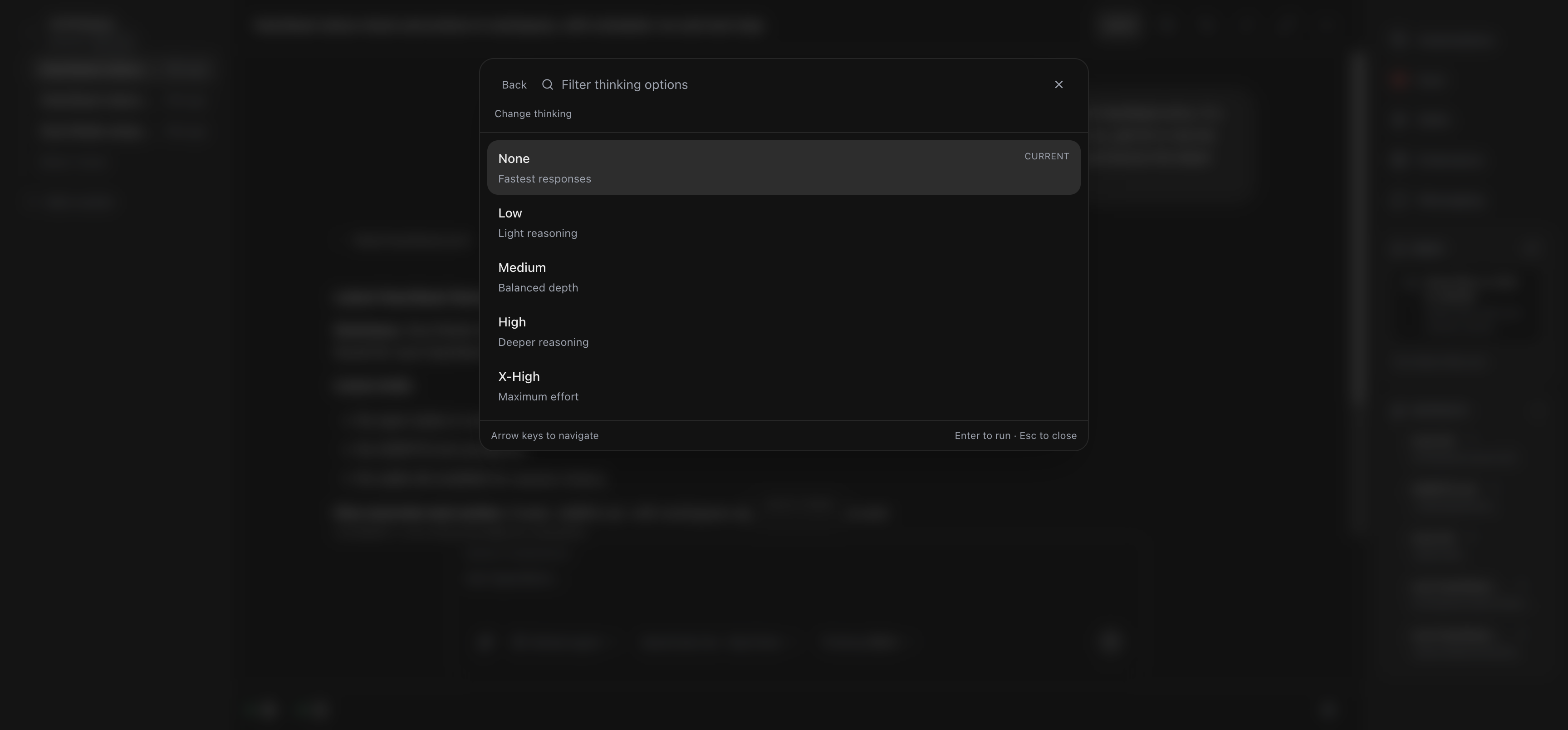The image size is (1568, 730).
Task: Select option described as Balanced depth
Action: click(x=538, y=288)
